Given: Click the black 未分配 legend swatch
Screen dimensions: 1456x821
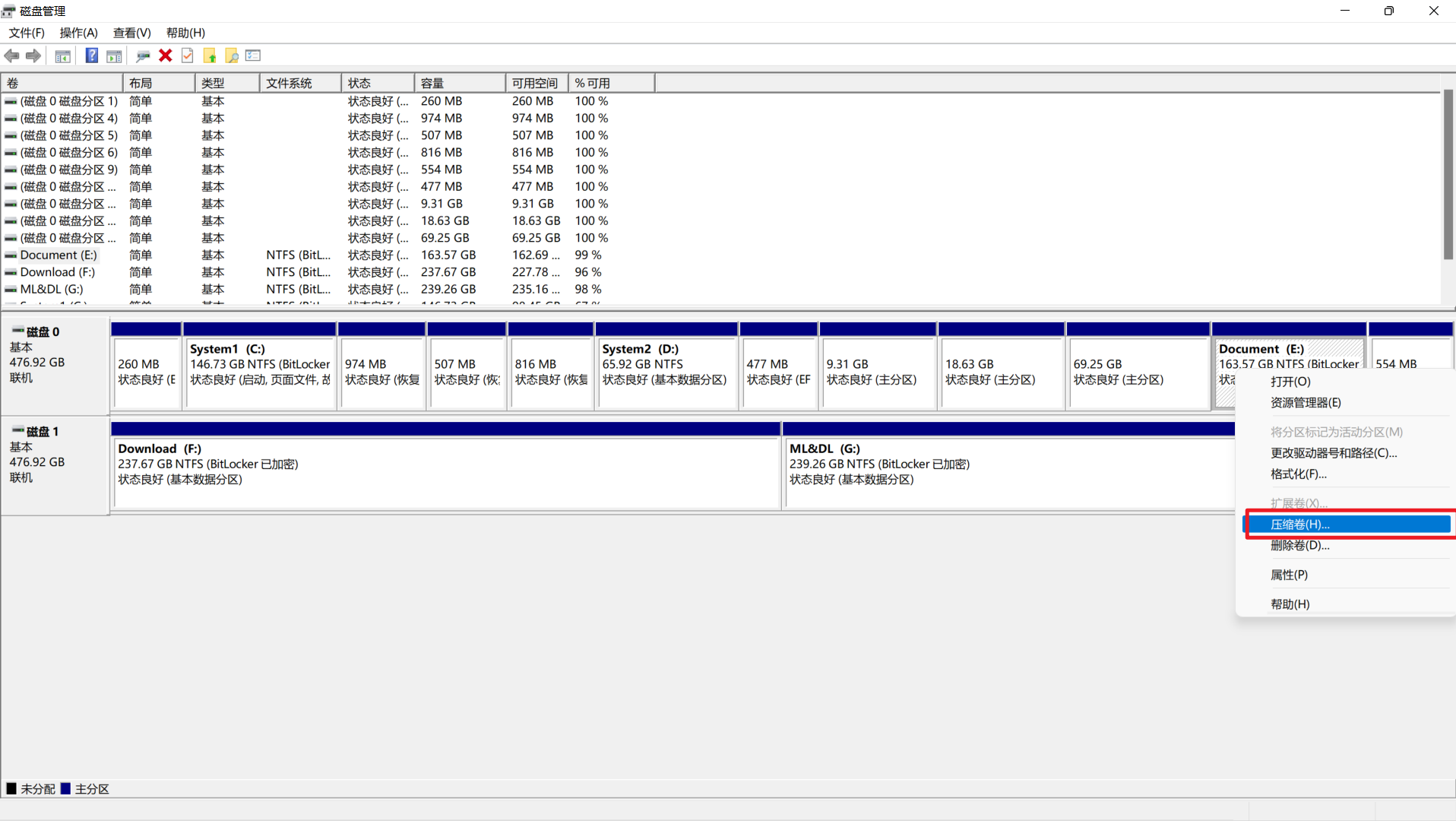Looking at the screenshot, I should tap(11, 789).
